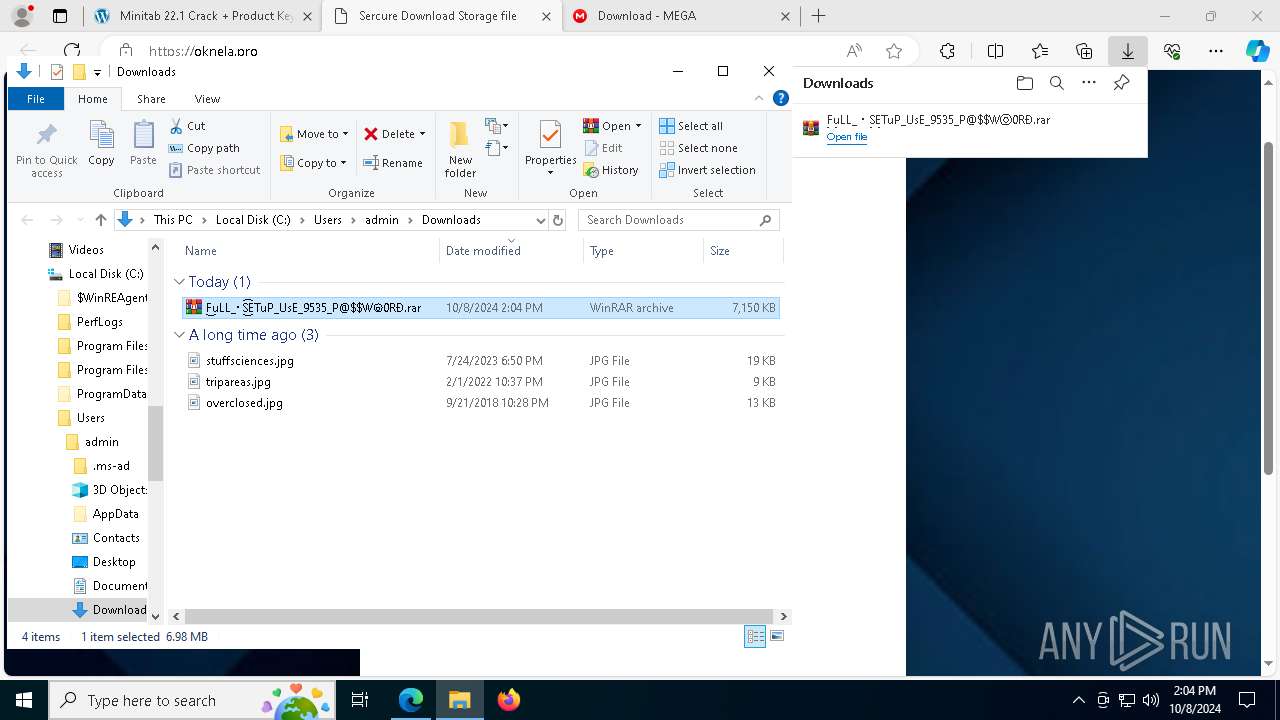Open the Open dropdown arrow in ribbon
1280x720 pixels.
[x=638, y=126]
